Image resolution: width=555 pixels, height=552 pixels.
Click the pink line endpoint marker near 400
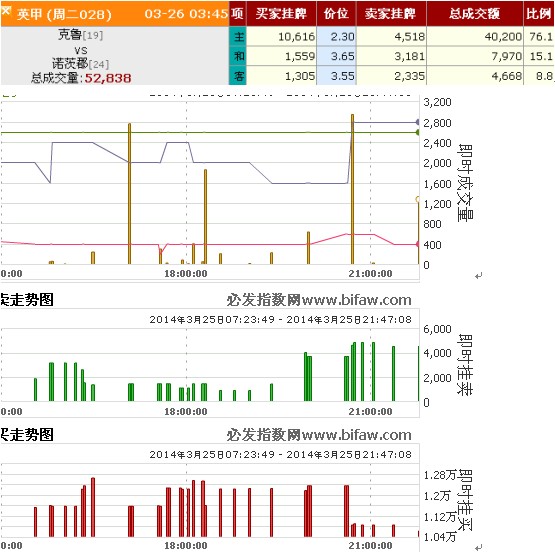tap(418, 244)
